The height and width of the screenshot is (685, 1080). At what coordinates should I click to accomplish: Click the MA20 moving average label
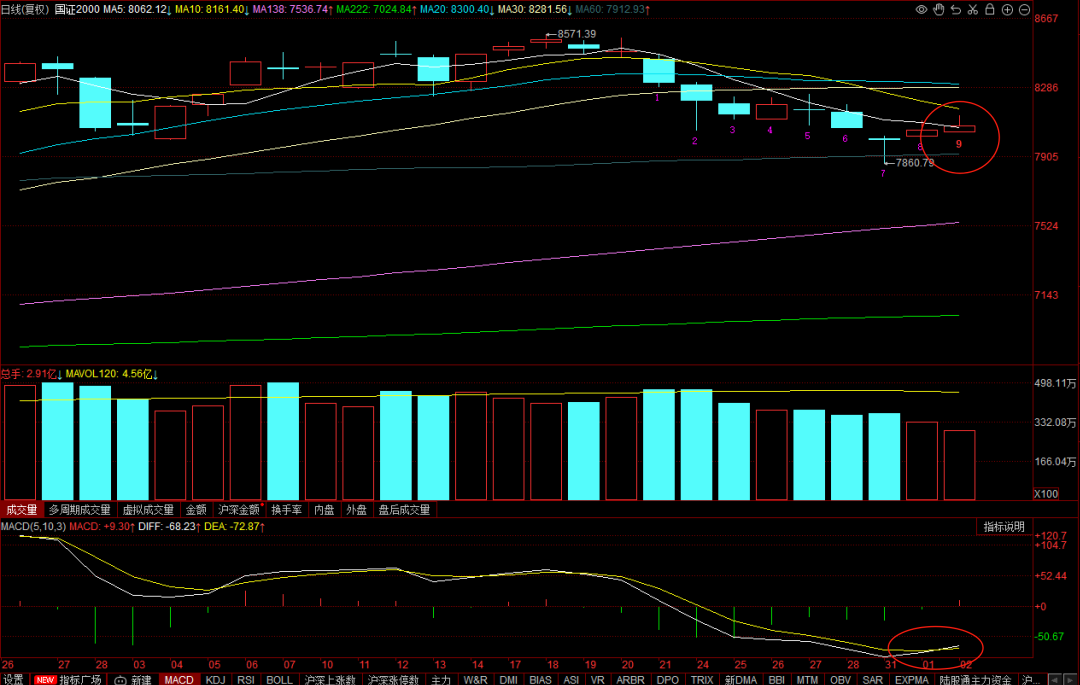(455, 9)
